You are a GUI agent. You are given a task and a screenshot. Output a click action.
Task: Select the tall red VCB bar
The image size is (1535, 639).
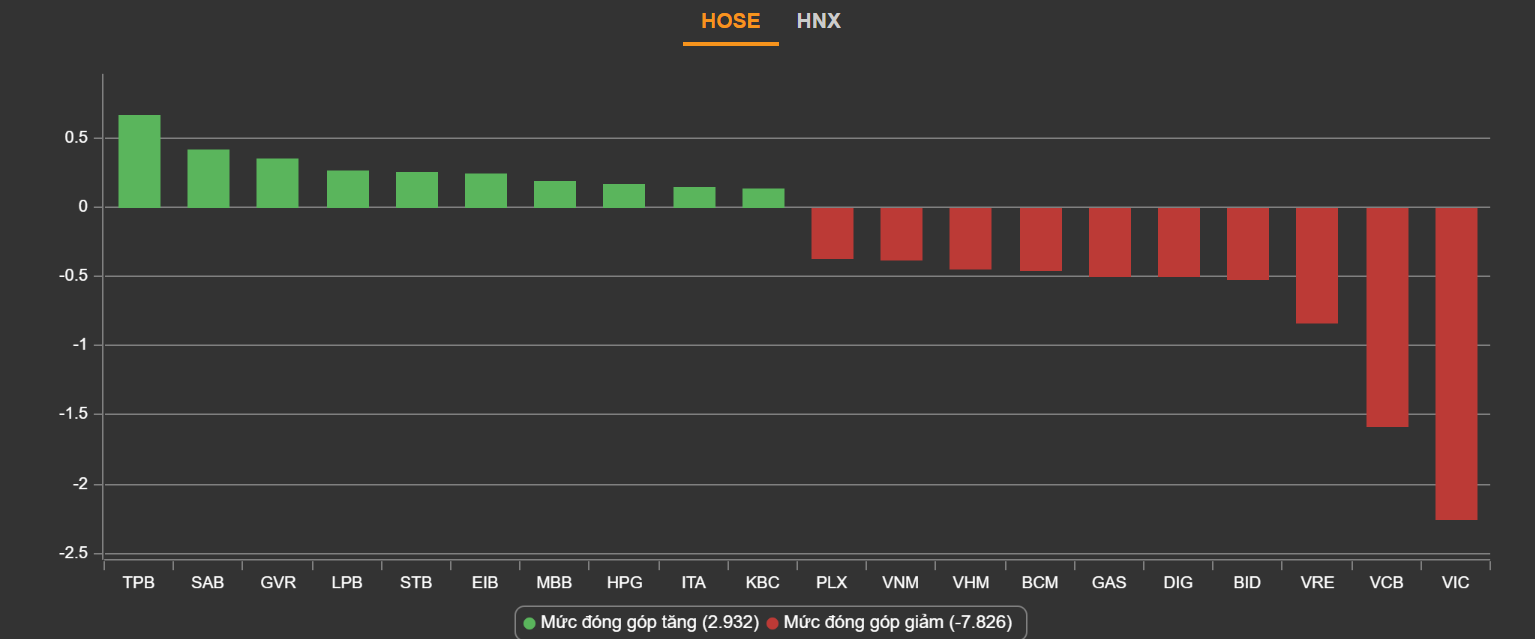(1387, 317)
